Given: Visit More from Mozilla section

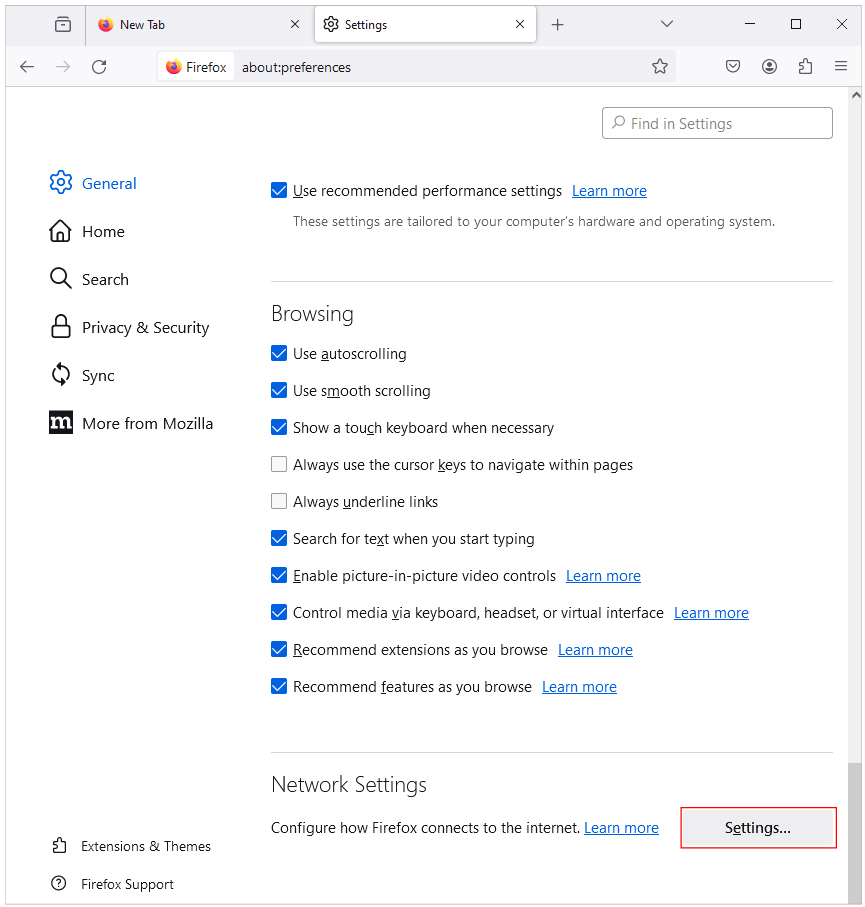Looking at the screenshot, I should (147, 423).
